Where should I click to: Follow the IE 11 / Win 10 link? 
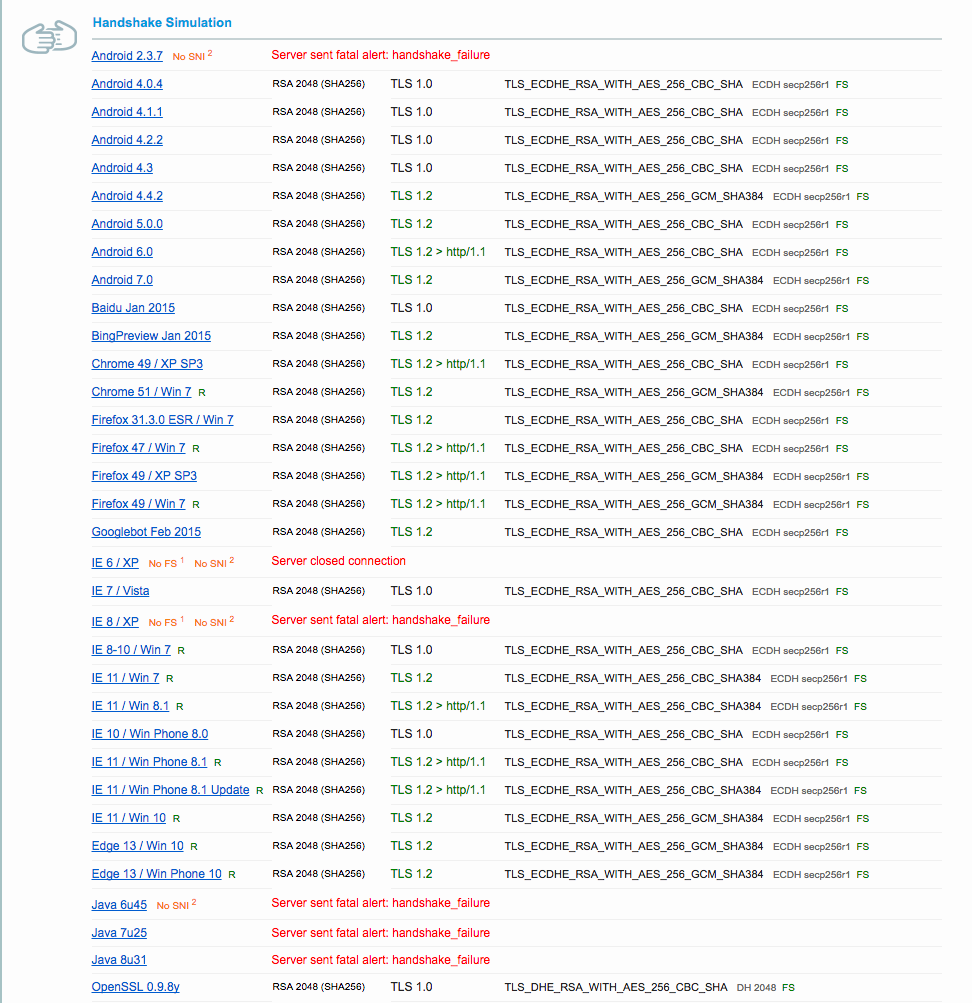pos(129,818)
